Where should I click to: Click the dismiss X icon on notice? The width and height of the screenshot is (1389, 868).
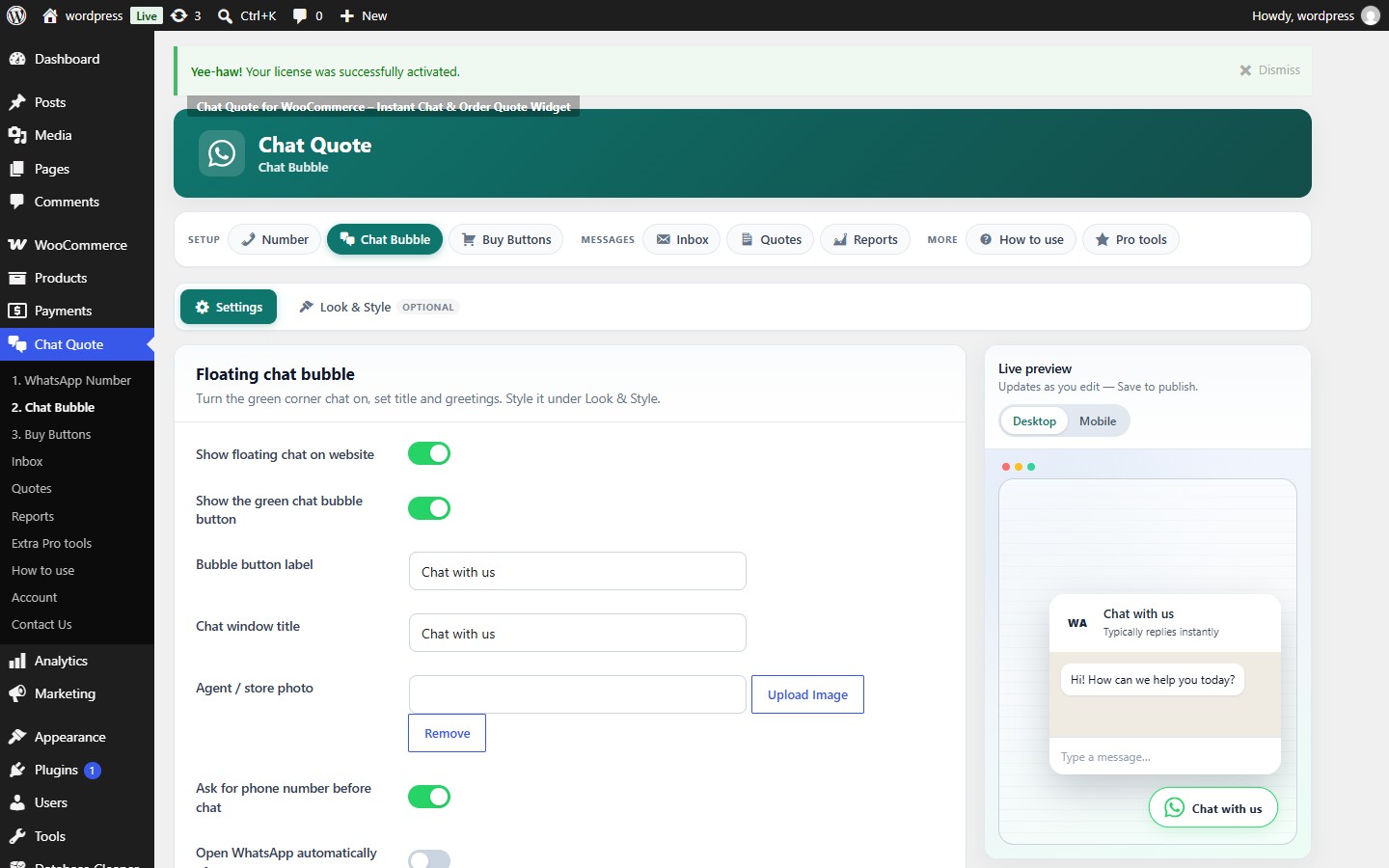pos(1245,70)
